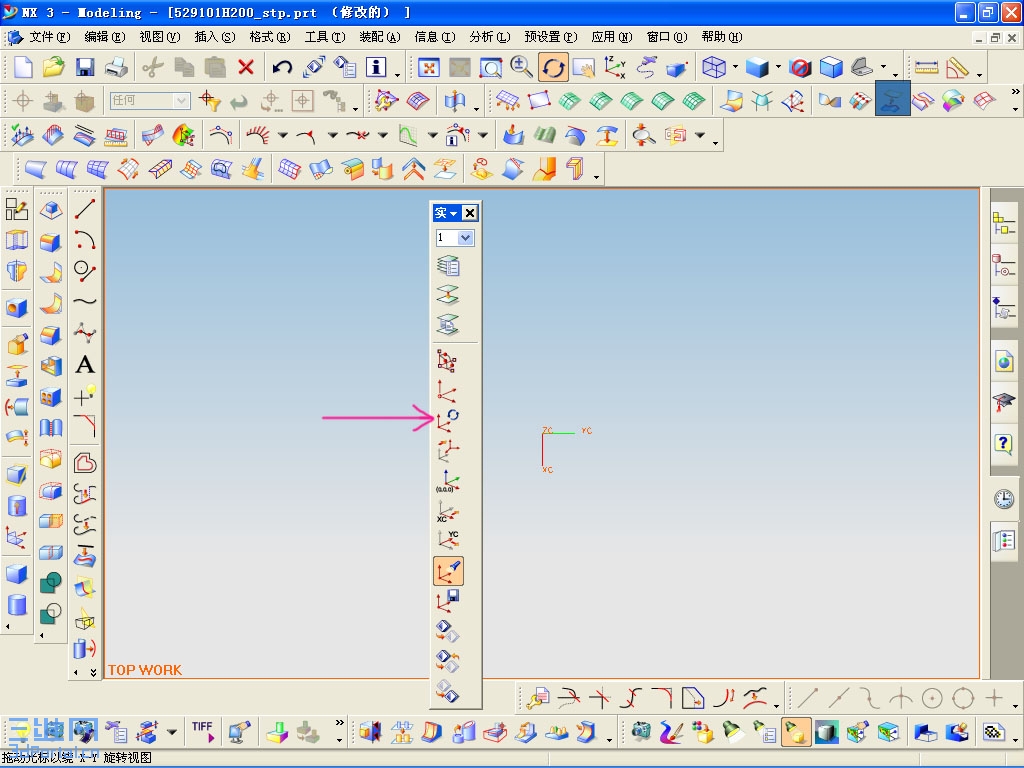This screenshot has height=768, width=1024.
Task: Click Change YC Direction icon
Action: click(x=448, y=540)
